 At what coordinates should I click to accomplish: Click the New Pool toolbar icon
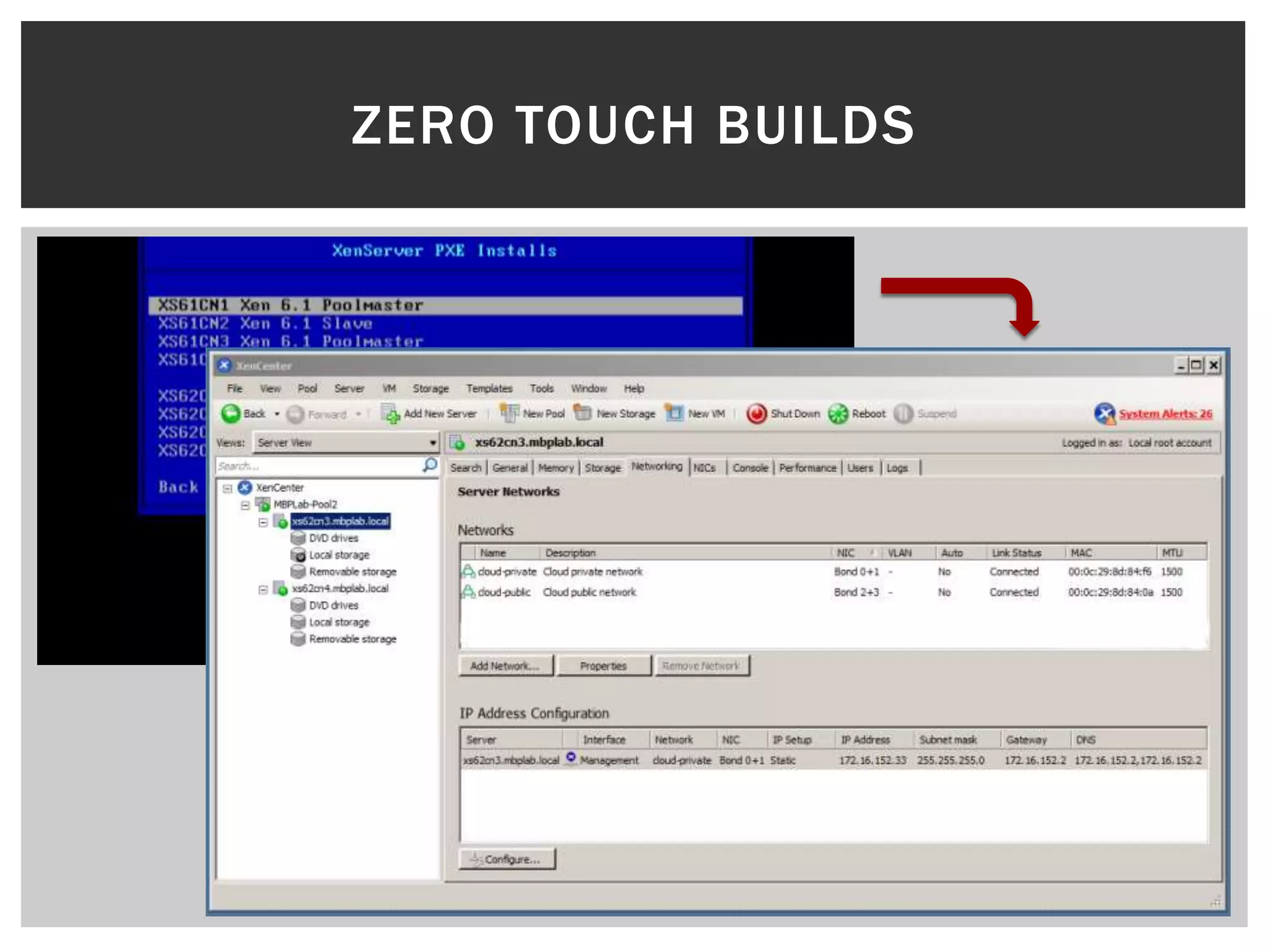(x=509, y=413)
